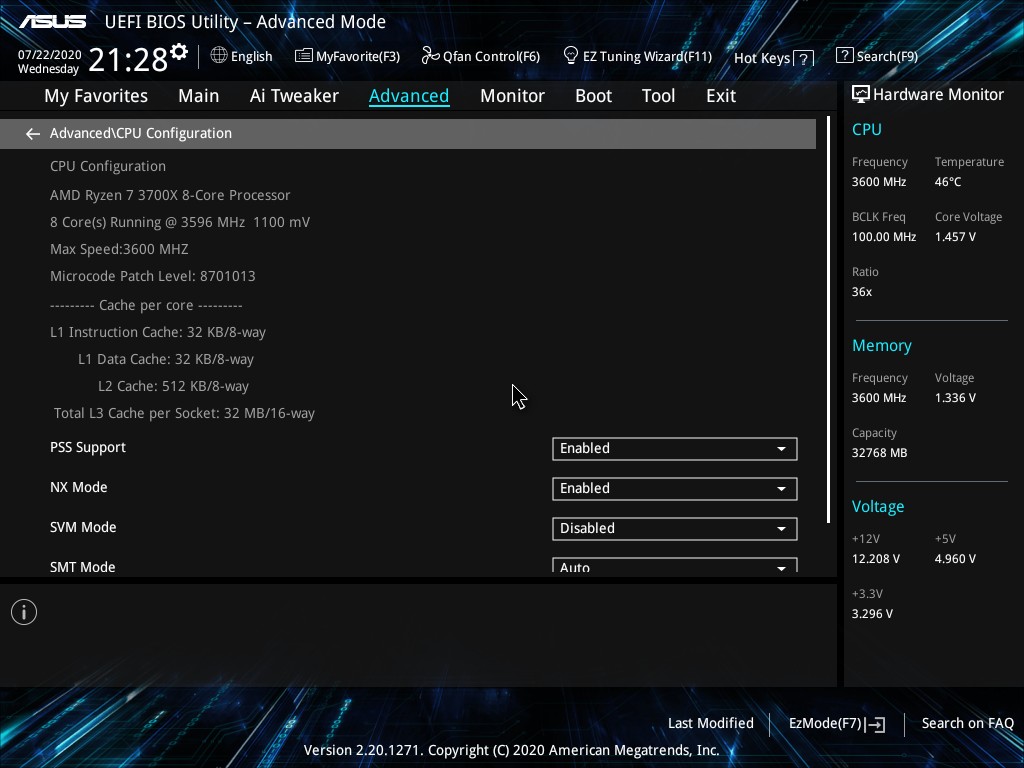Go to the Monitor tab

click(512, 96)
